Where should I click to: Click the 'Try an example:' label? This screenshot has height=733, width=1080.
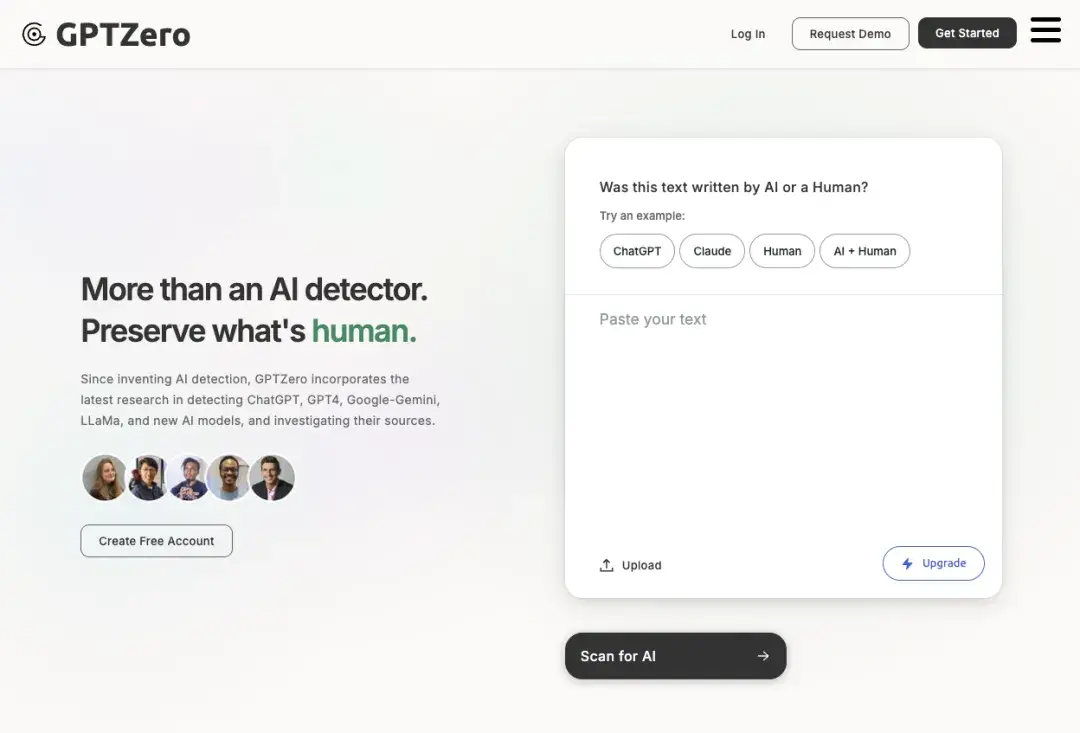(x=642, y=216)
